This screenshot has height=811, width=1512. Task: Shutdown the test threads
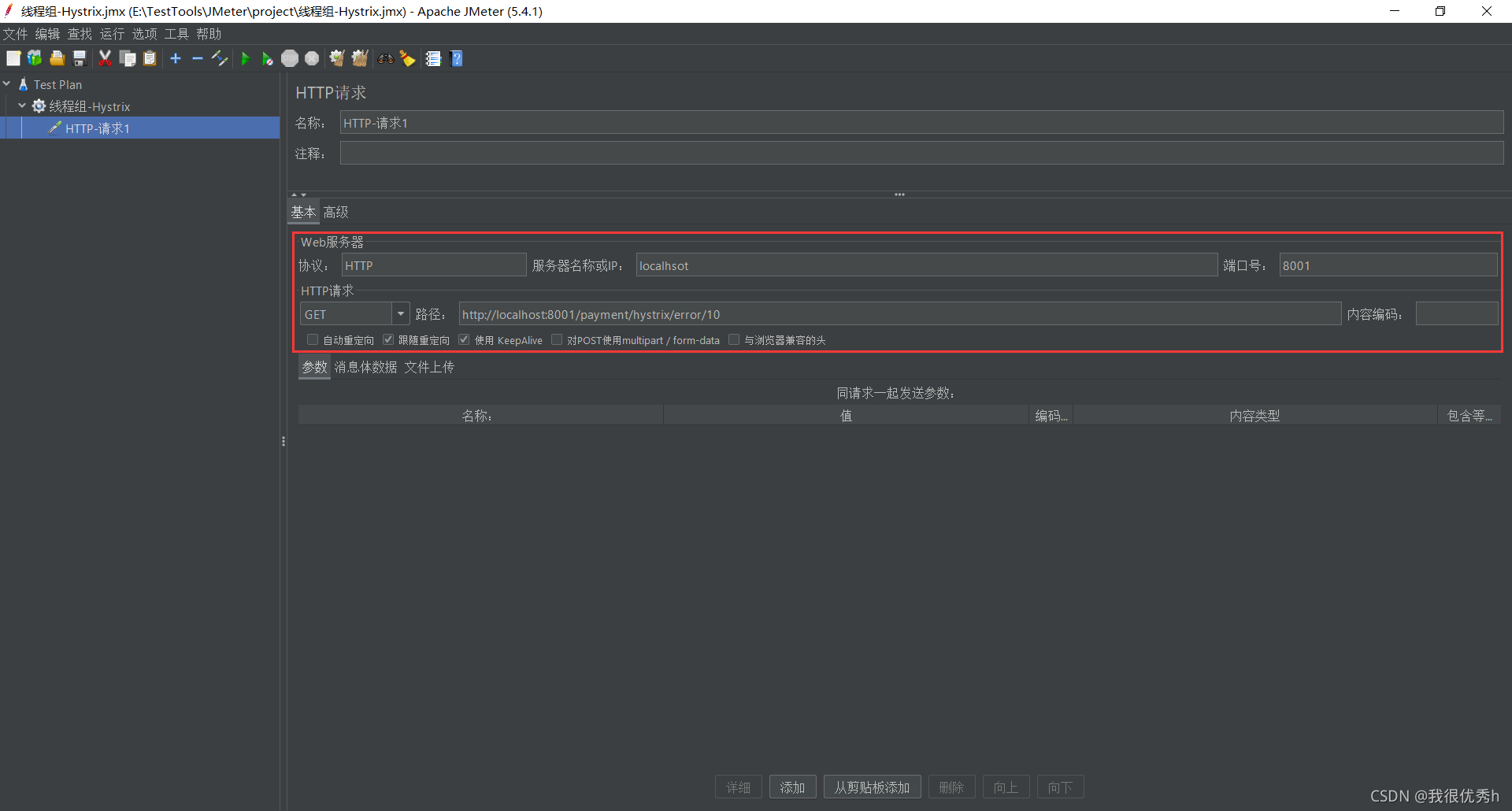pos(312,58)
